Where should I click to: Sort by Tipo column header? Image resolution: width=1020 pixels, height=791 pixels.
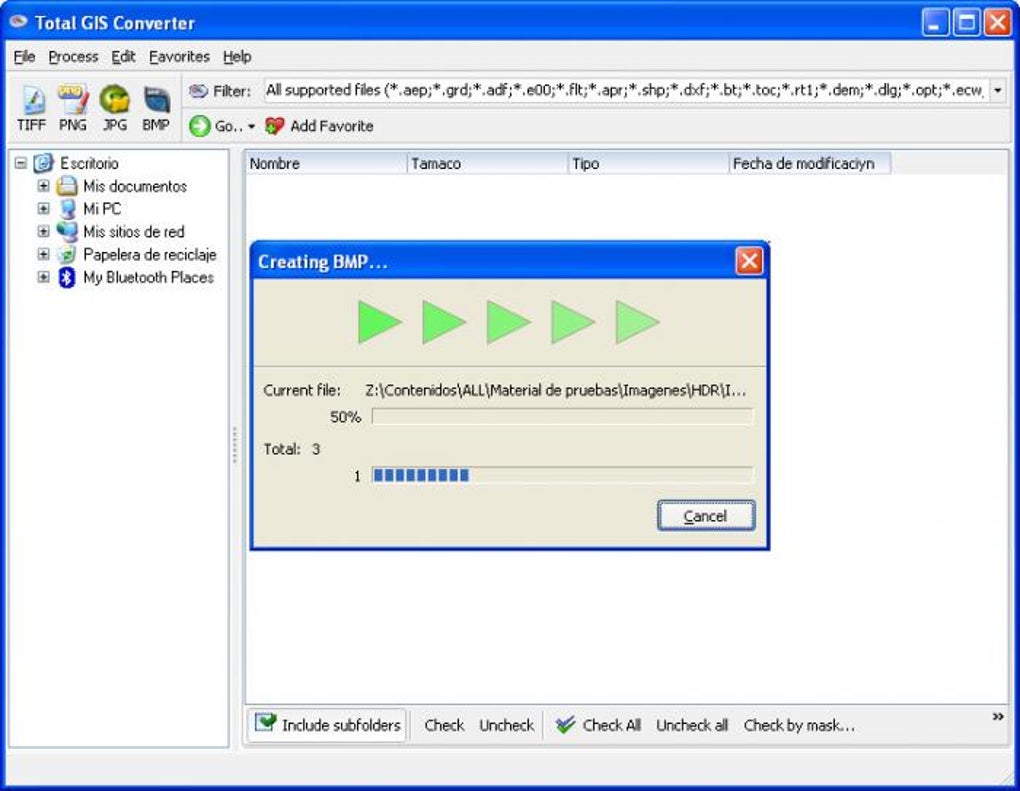coord(649,164)
